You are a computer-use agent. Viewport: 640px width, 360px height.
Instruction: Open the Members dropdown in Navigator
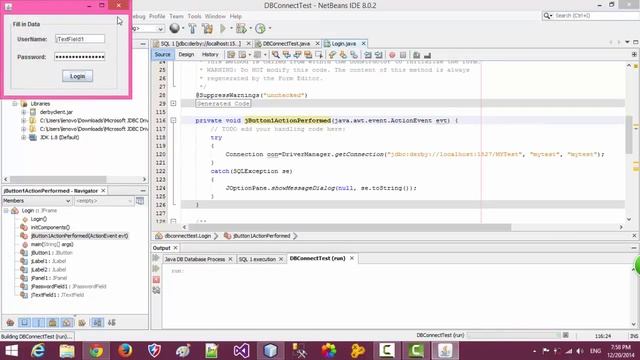click(37, 201)
